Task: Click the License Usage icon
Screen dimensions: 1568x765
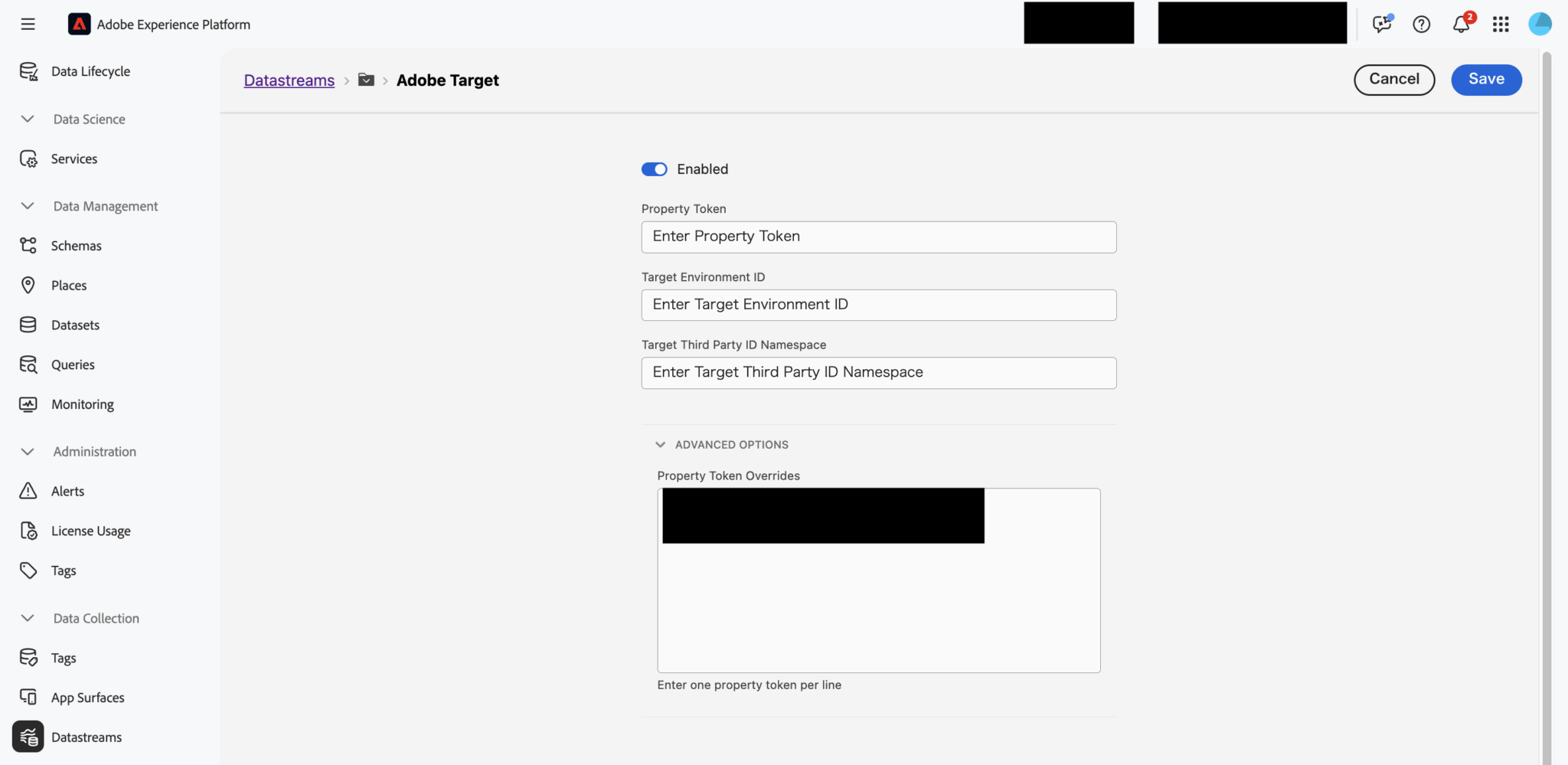Action: pos(28,531)
